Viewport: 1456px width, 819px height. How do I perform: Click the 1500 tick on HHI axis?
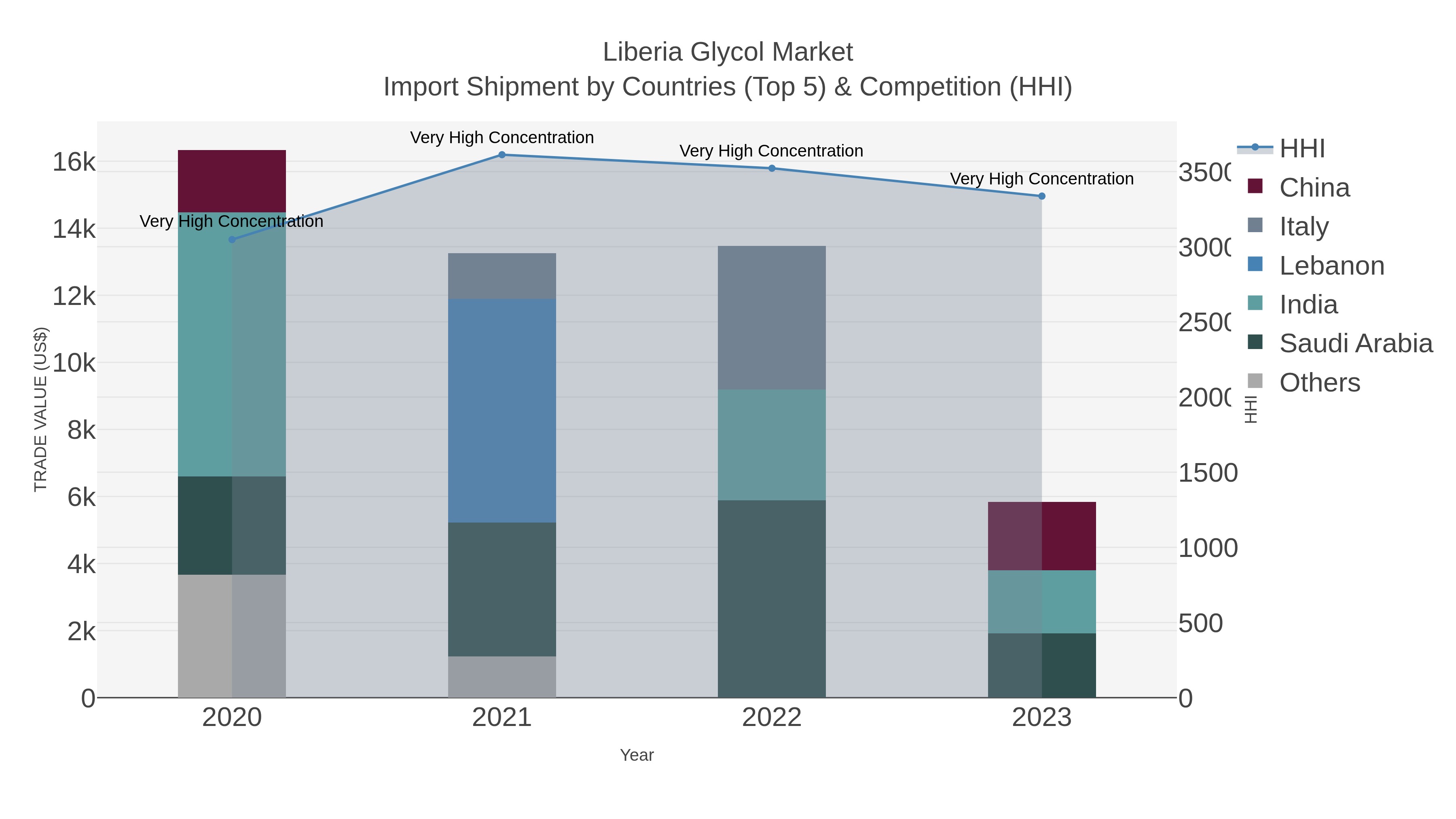click(1208, 472)
